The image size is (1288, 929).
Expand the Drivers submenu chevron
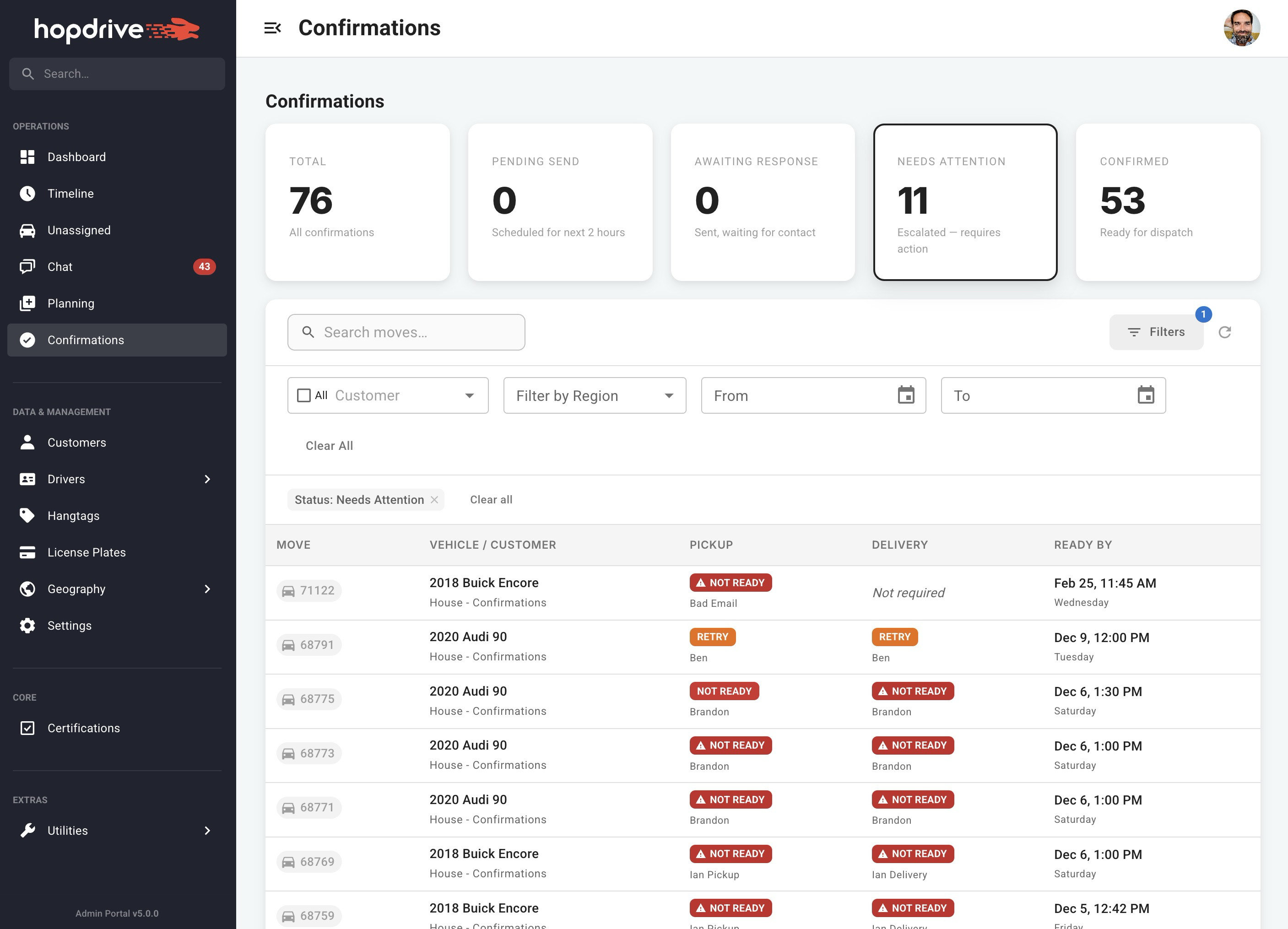(207, 479)
